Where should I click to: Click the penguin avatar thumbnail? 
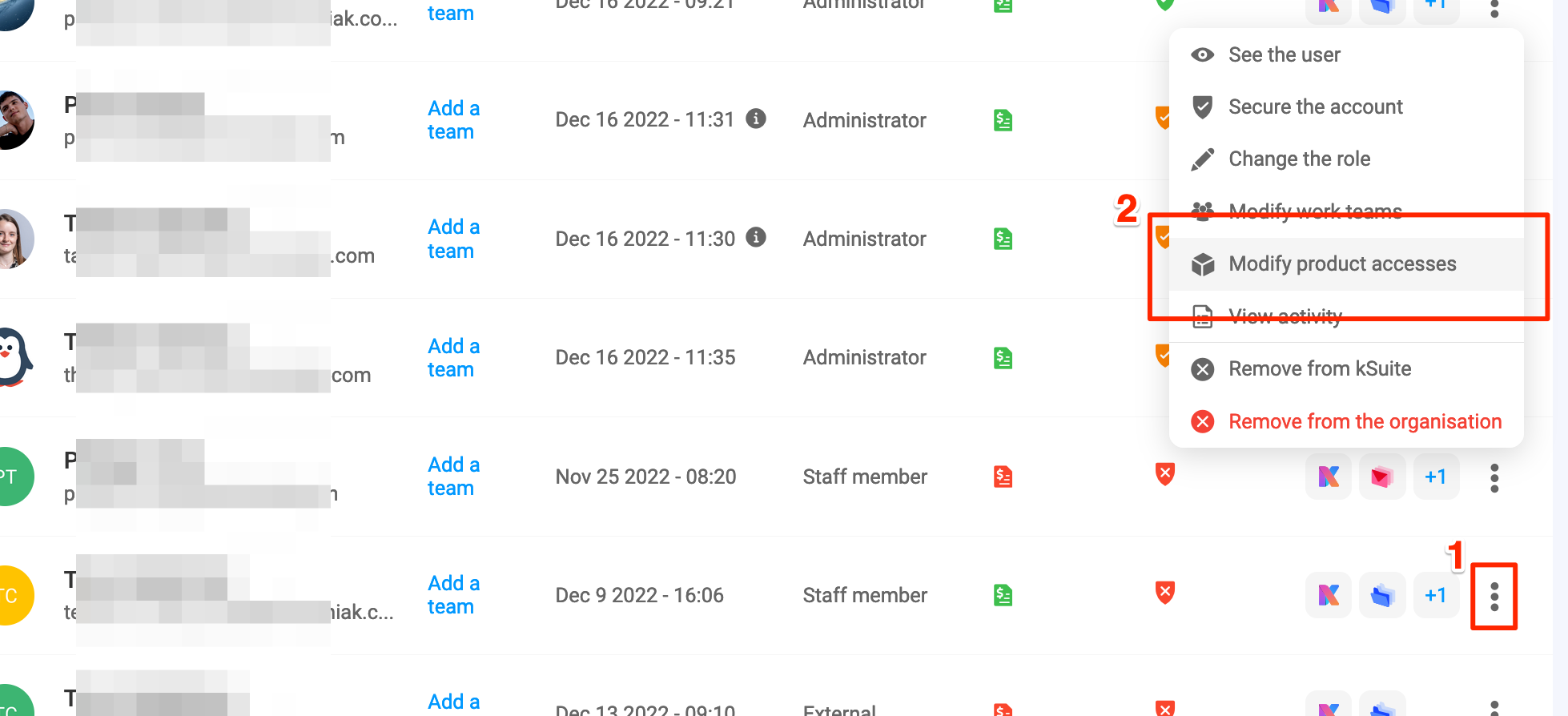(14, 357)
